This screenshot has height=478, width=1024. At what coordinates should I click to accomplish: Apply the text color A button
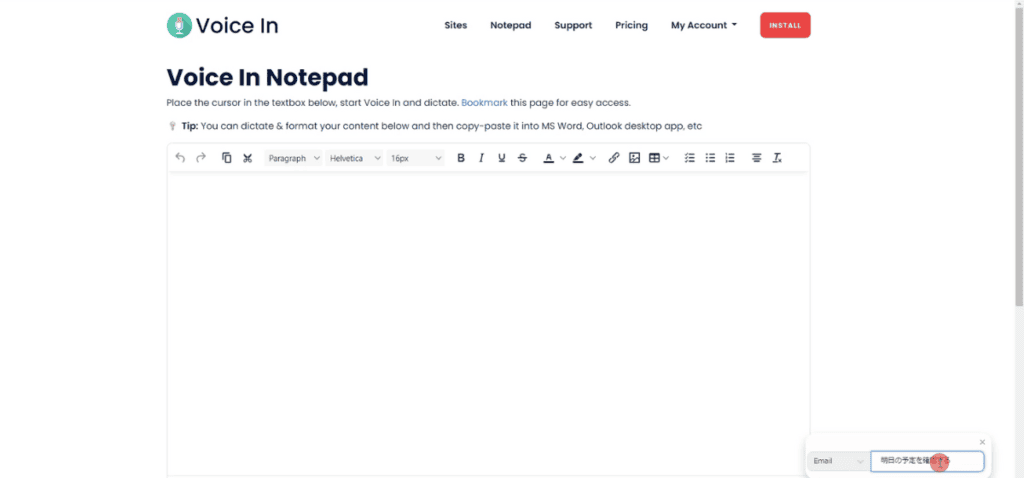pos(549,157)
